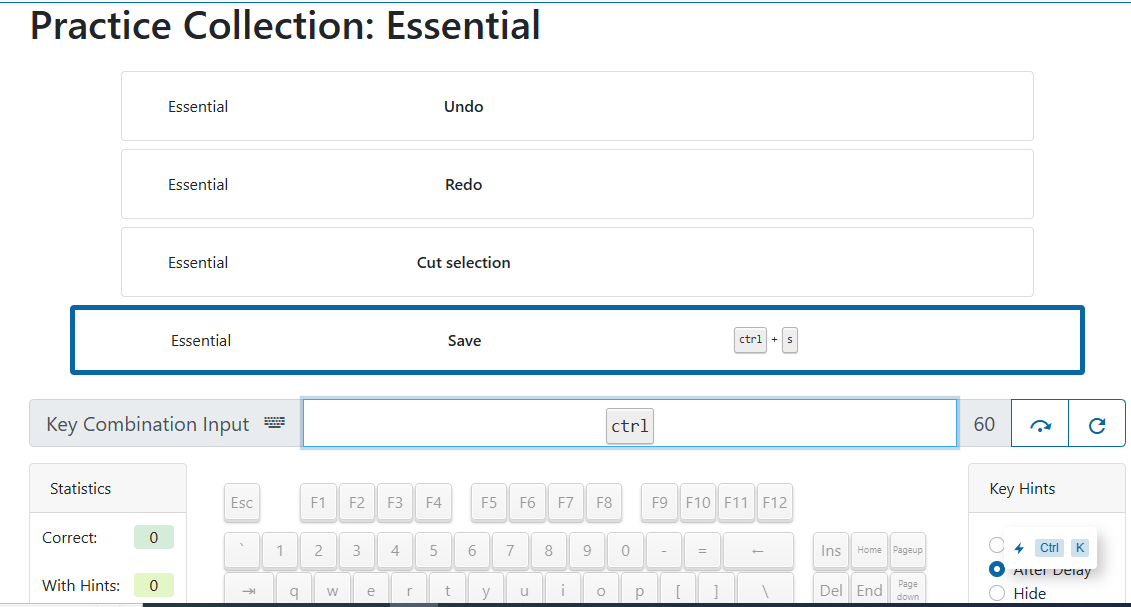The height and width of the screenshot is (607, 1131).
Task: Select the Cut selection shortcut row
Action: point(577,262)
